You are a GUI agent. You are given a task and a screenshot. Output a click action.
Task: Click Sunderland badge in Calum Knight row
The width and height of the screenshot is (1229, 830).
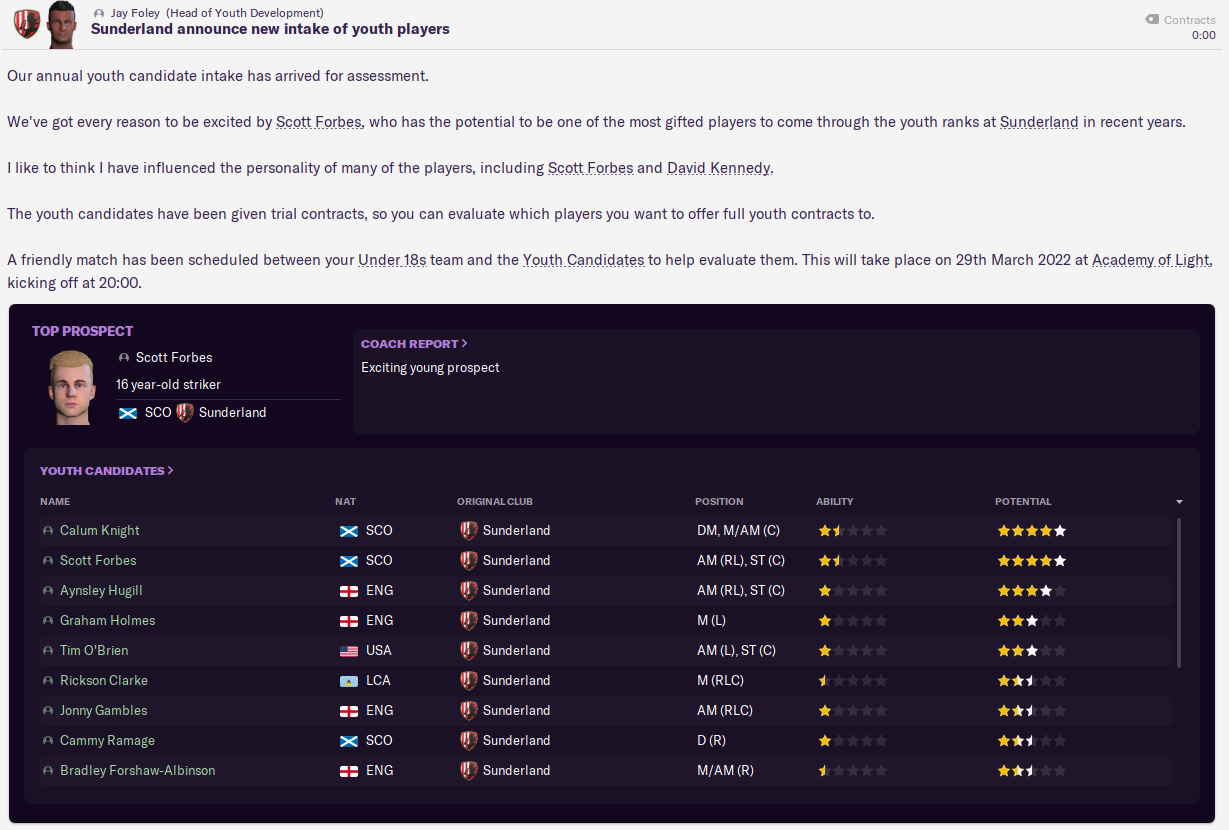pyautogui.click(x=468, y=530)
